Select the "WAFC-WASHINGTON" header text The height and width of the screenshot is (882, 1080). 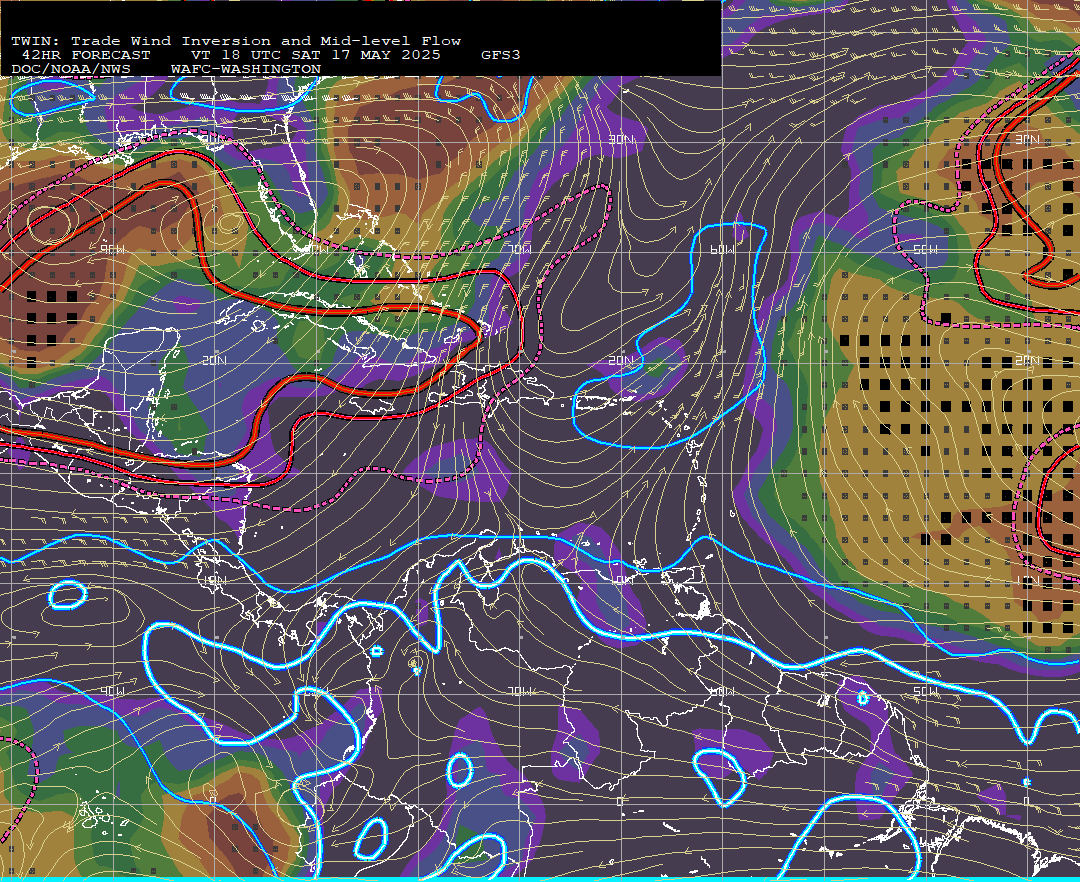coord(246,70)
